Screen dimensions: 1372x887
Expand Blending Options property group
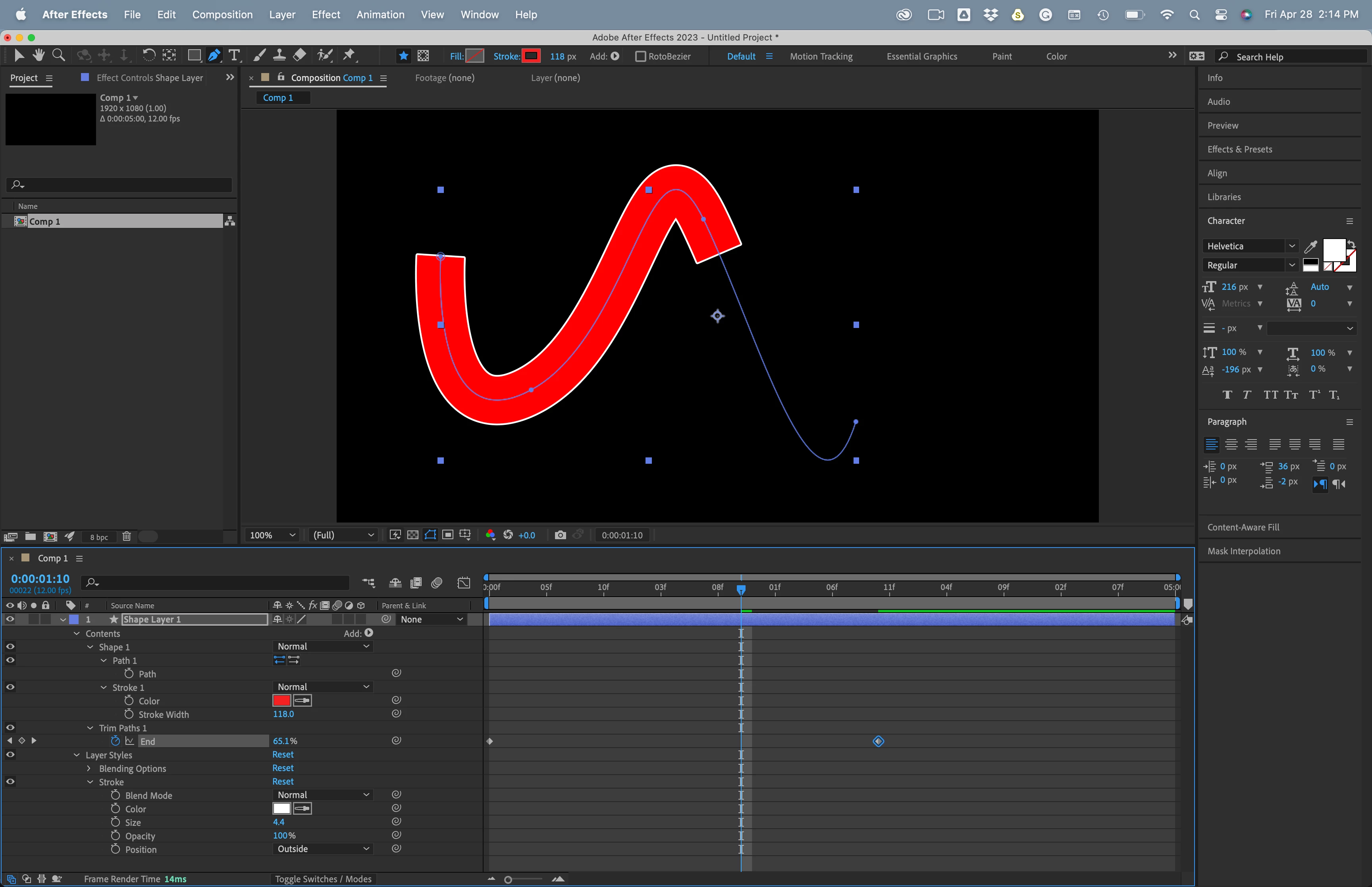click(x=89, y=768)
